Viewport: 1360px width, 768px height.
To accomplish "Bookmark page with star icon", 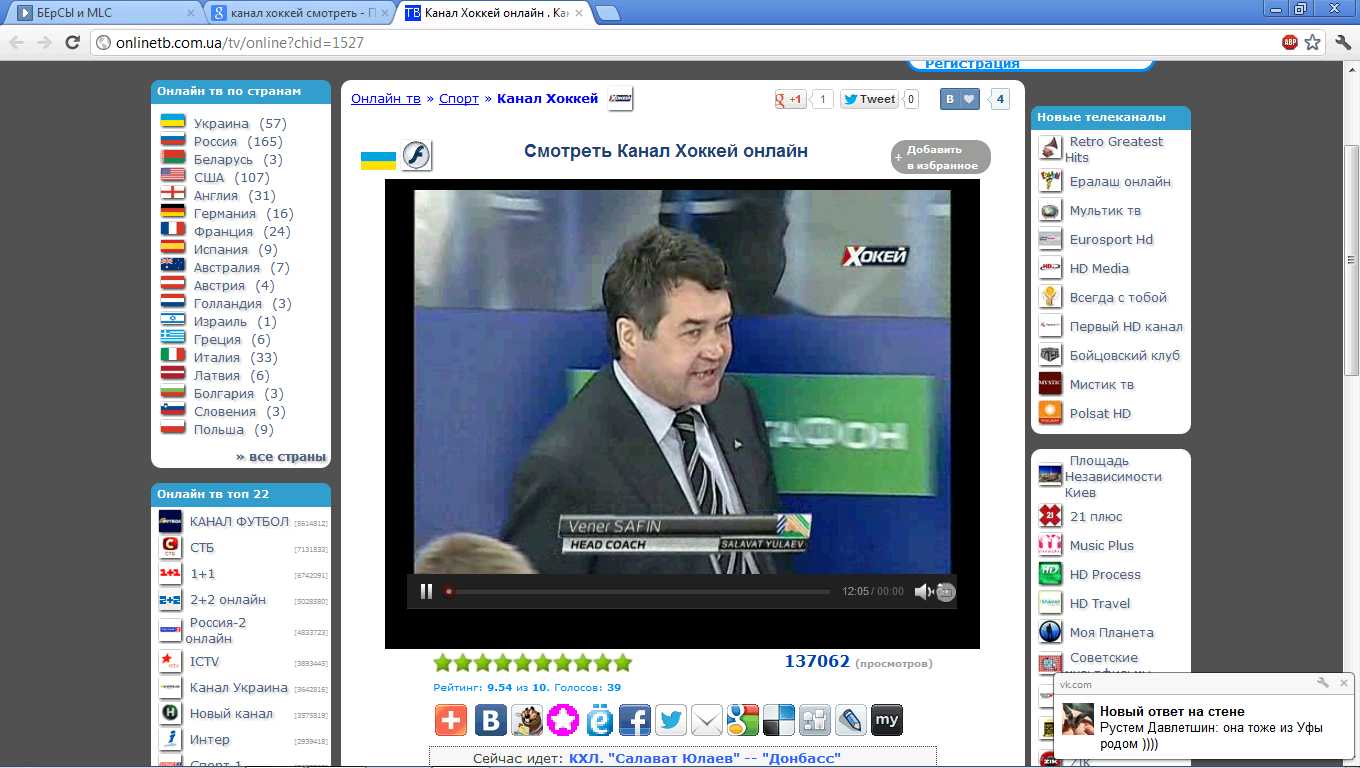I will click(1313, 42).
